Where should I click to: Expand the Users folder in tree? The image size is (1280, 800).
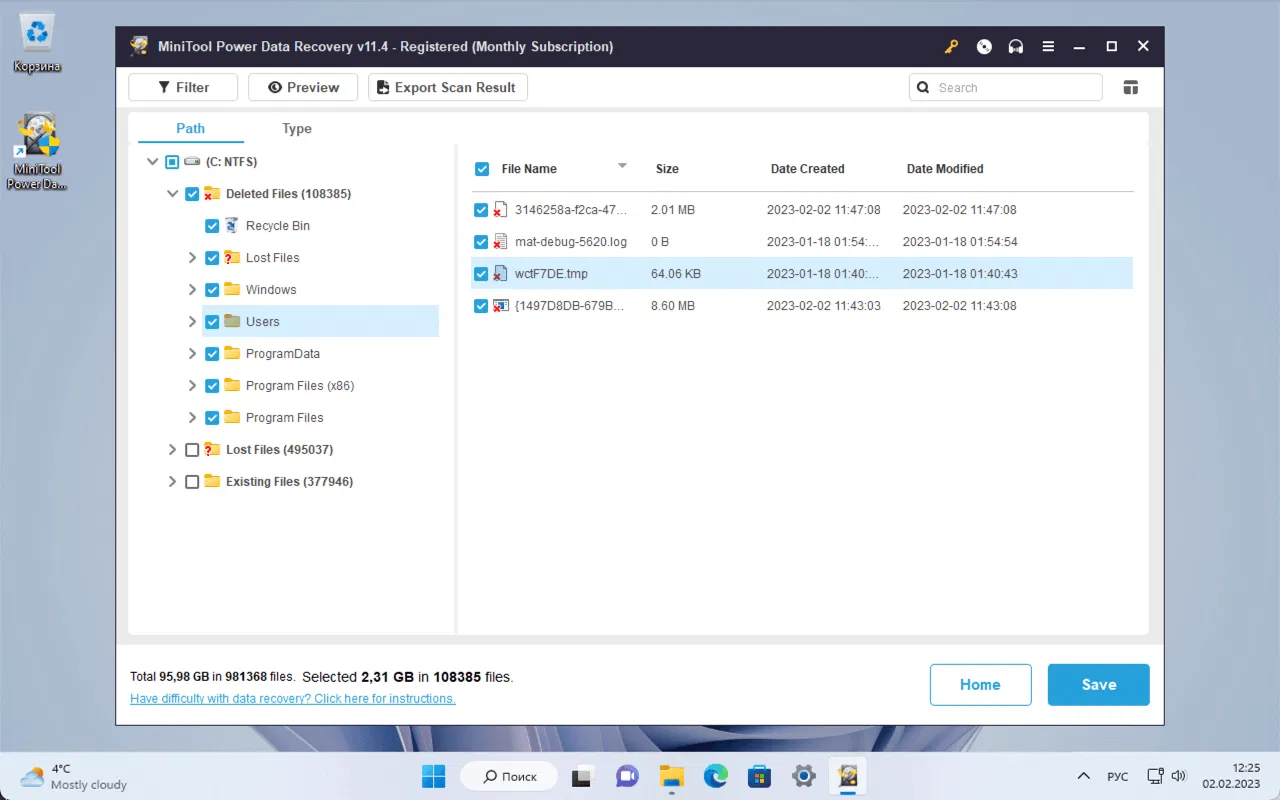[192, 322]
